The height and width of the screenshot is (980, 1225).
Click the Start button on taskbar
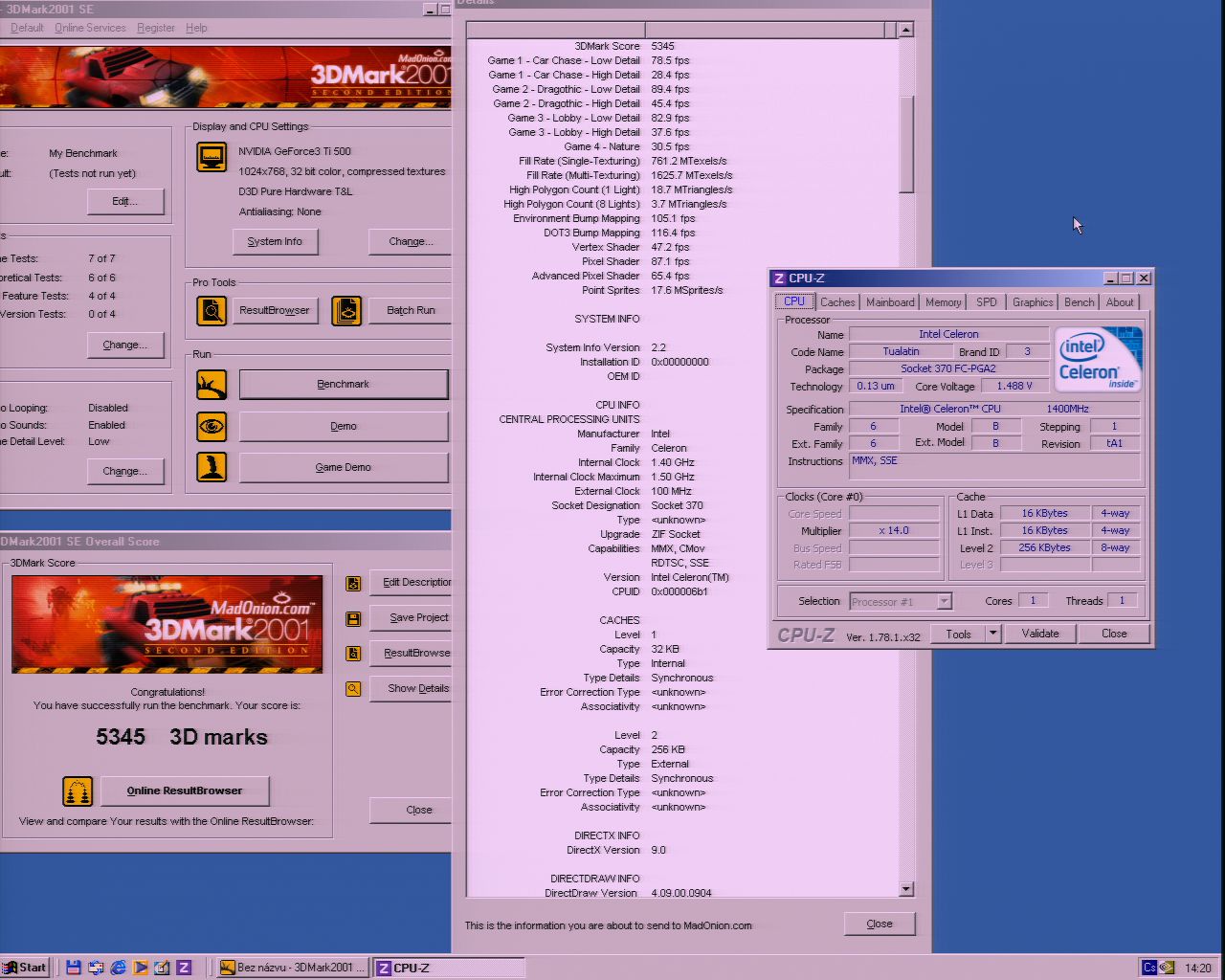coord(25,968)
